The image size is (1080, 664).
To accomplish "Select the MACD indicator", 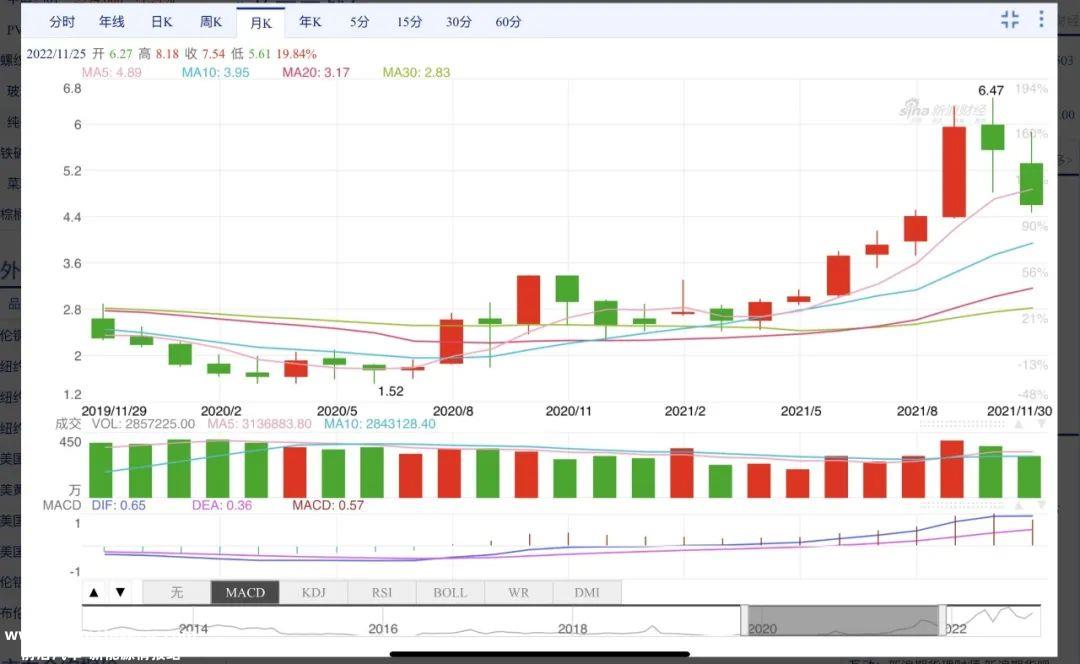I will (245, 592).
